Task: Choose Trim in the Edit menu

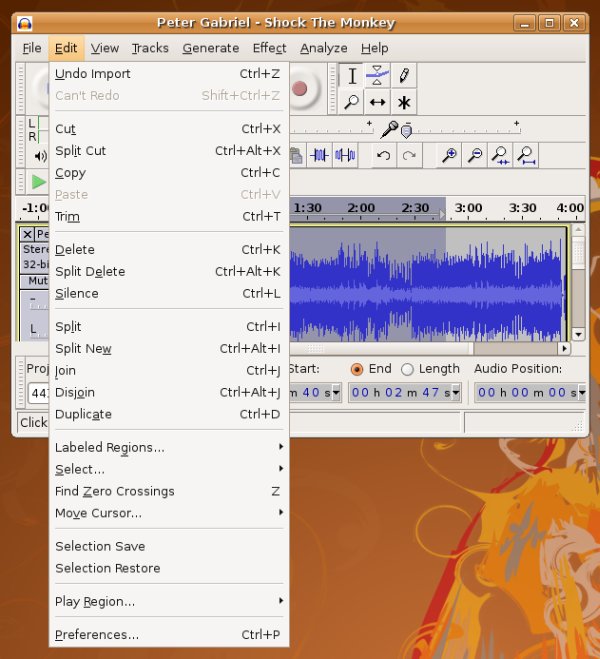Action: pos(168,216)
